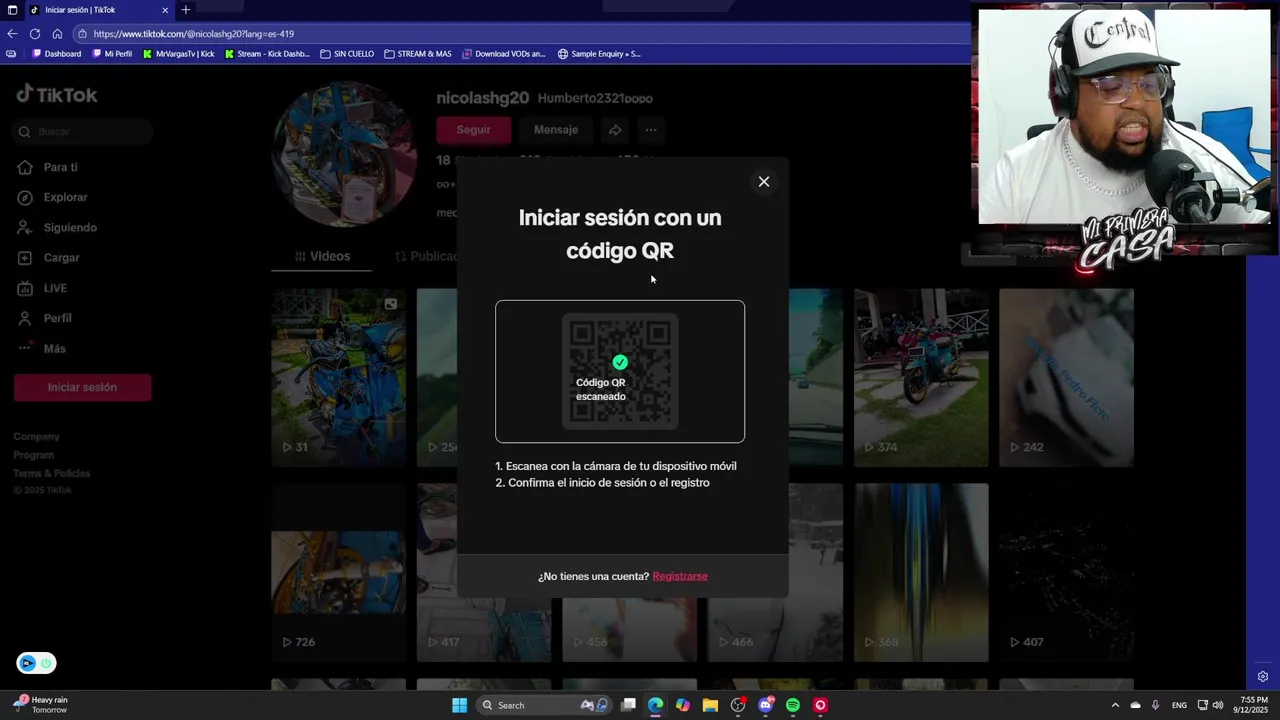
Task: Click the Program footer link
Action: (x=34, y=455)
